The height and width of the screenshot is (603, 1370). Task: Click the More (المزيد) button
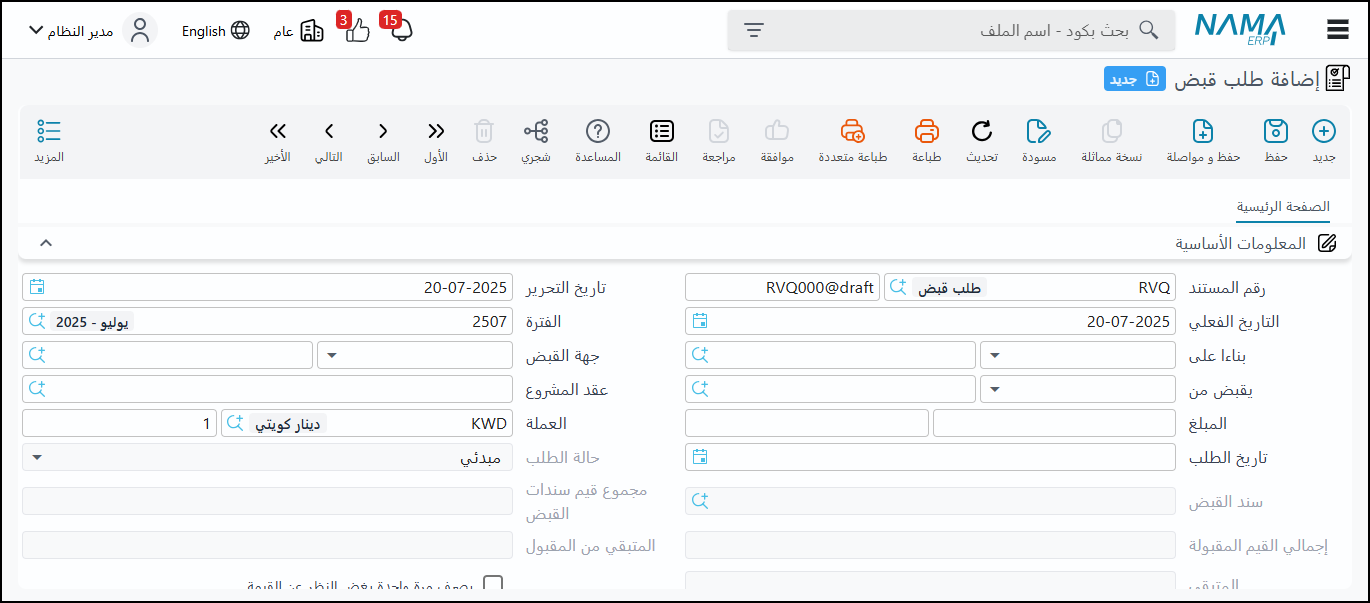pos(49,139)
